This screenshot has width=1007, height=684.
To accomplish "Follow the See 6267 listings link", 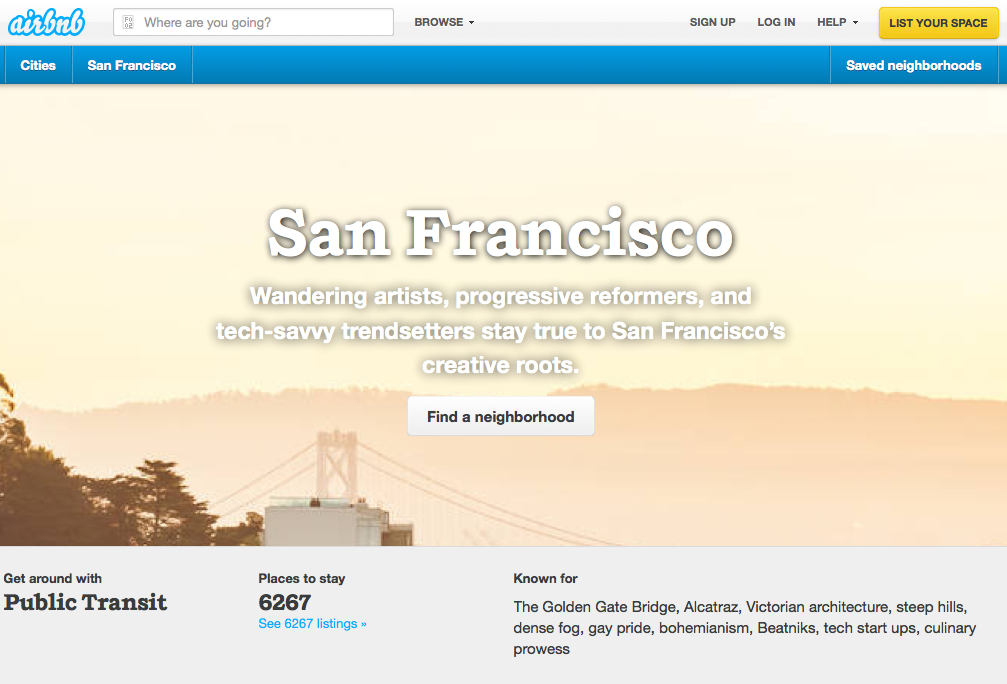I will tap(312, 624).
